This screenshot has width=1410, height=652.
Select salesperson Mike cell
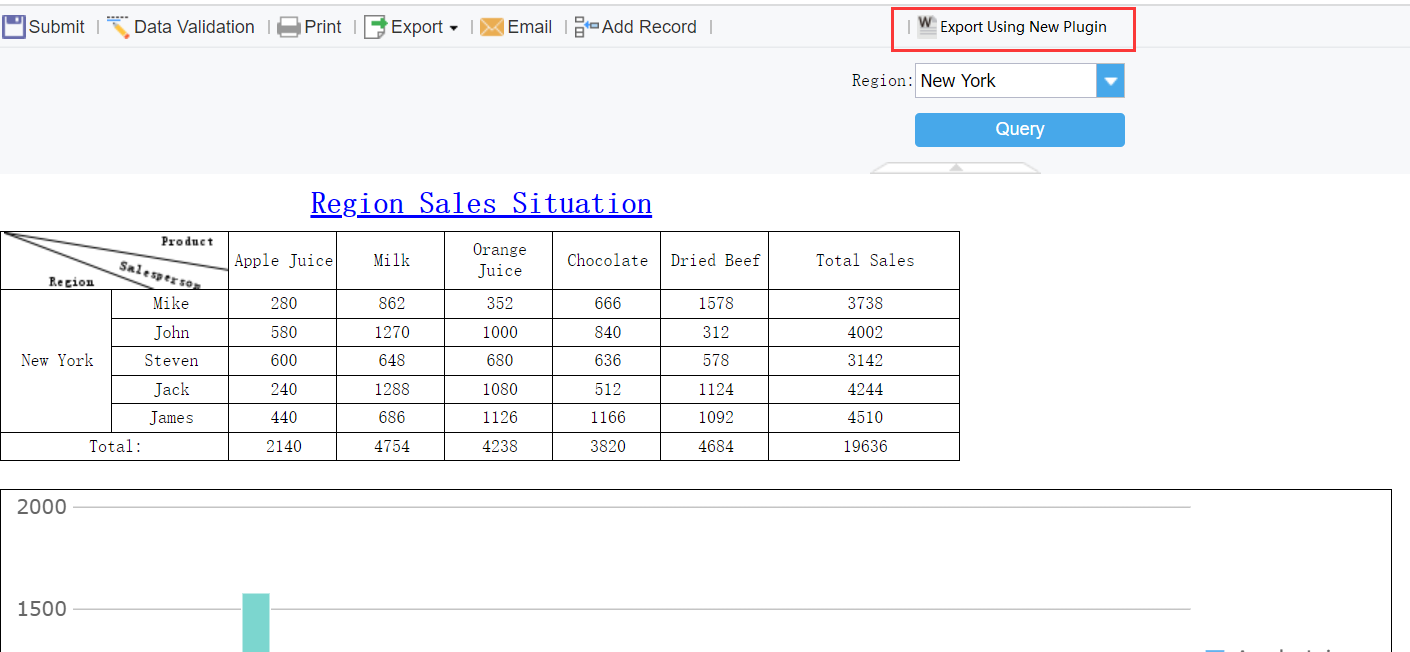(x=170, y=304)
